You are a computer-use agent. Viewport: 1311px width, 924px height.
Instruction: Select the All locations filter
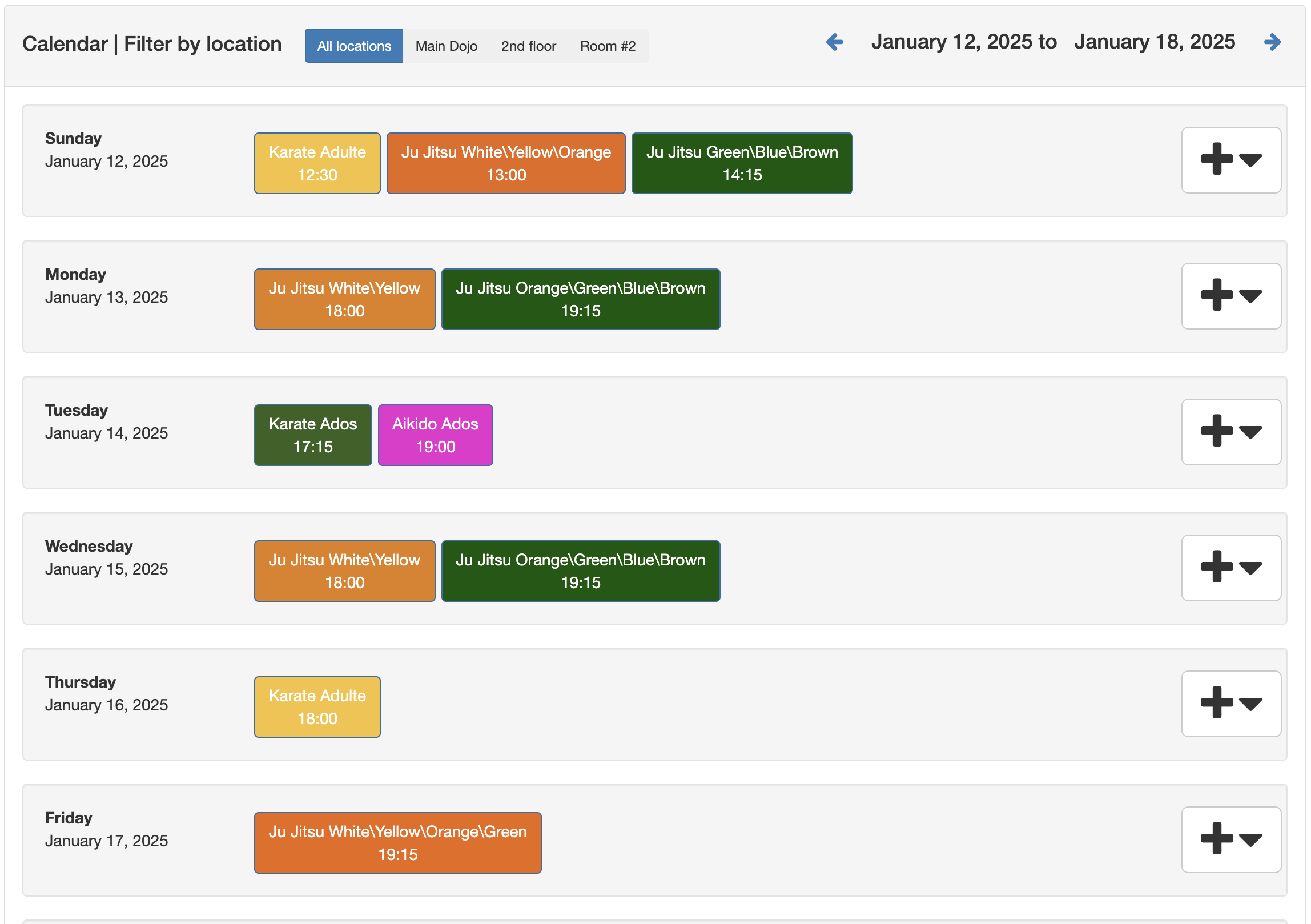[354, 46]
